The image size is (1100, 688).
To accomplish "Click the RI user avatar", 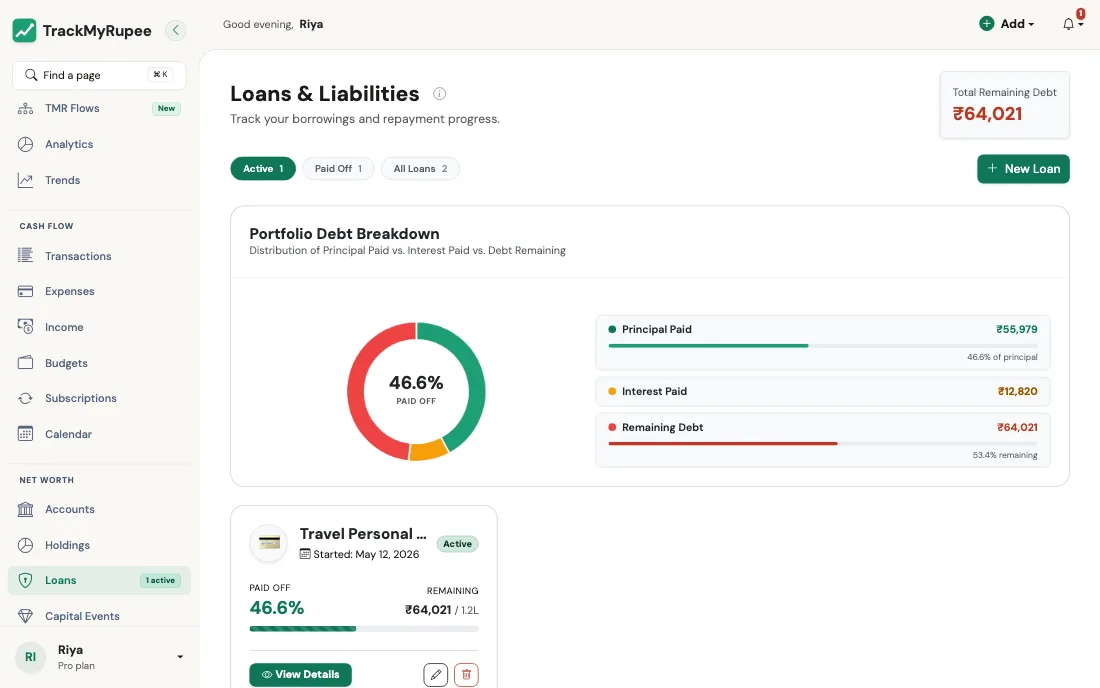I will point(30,657).
